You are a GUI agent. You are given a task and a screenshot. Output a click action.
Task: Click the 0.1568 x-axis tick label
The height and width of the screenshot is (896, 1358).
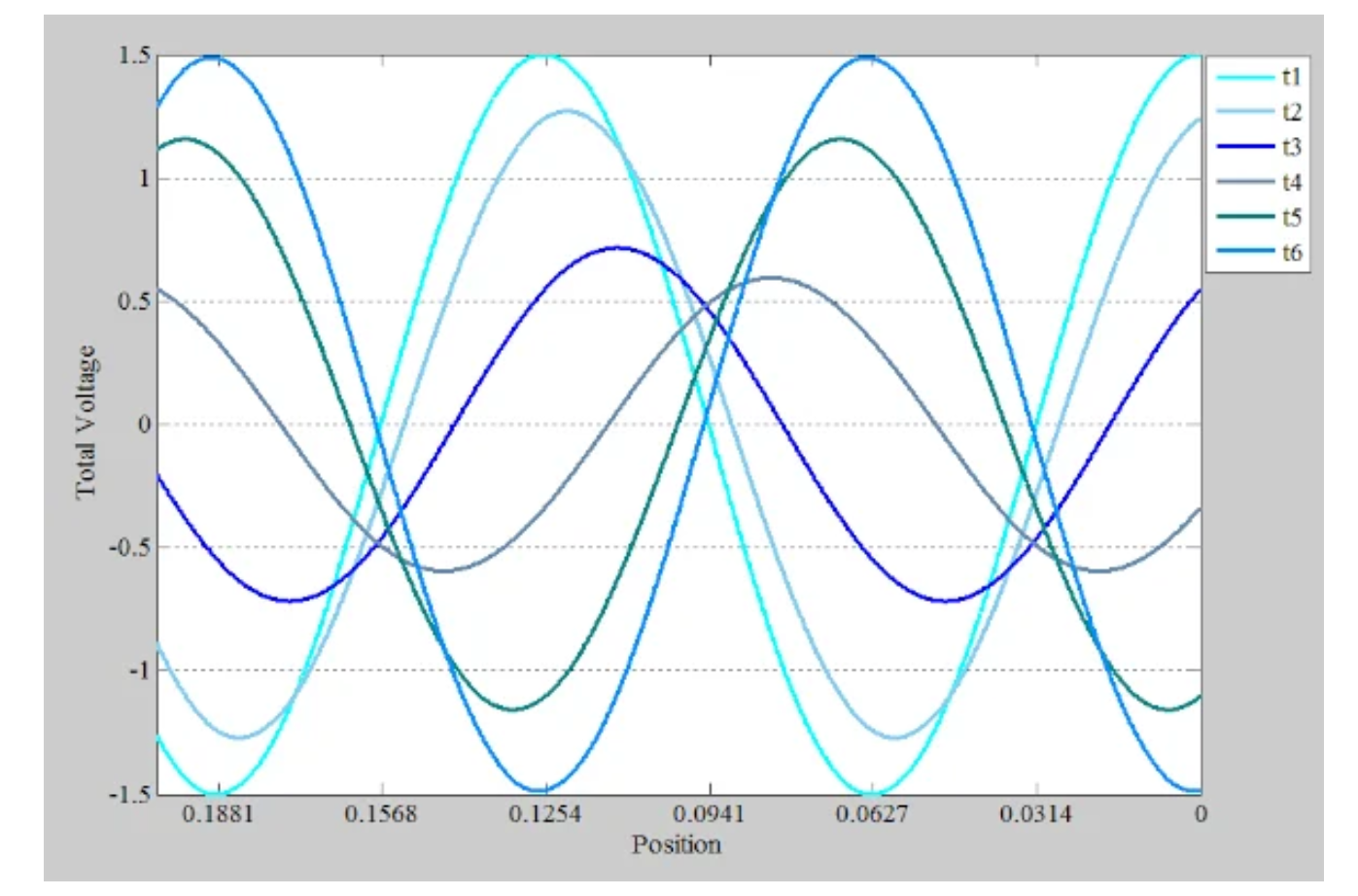[381, 814]
